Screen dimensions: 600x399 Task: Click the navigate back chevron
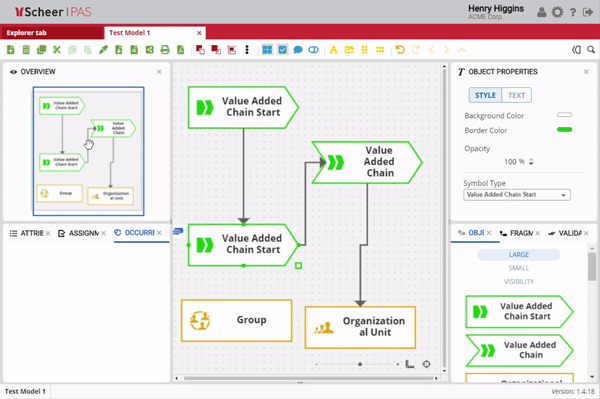pyautogui.click(x=431, y=50)
